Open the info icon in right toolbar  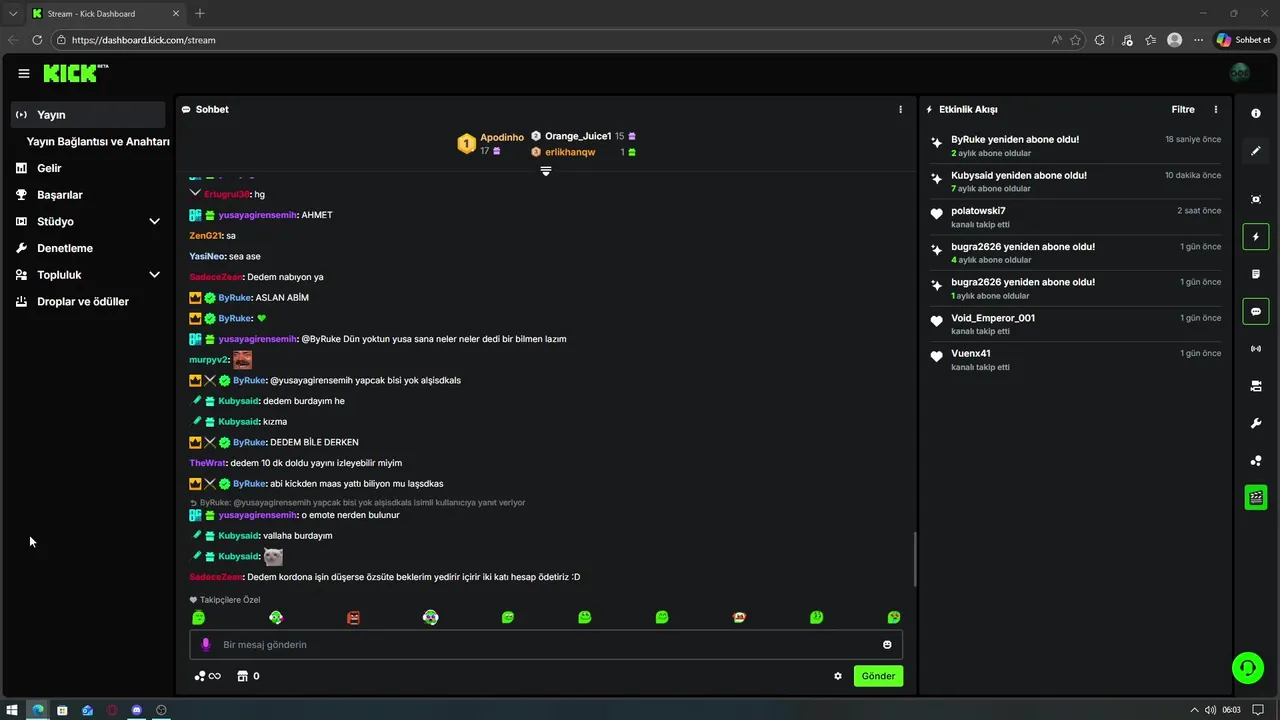tap(1256, 113)
